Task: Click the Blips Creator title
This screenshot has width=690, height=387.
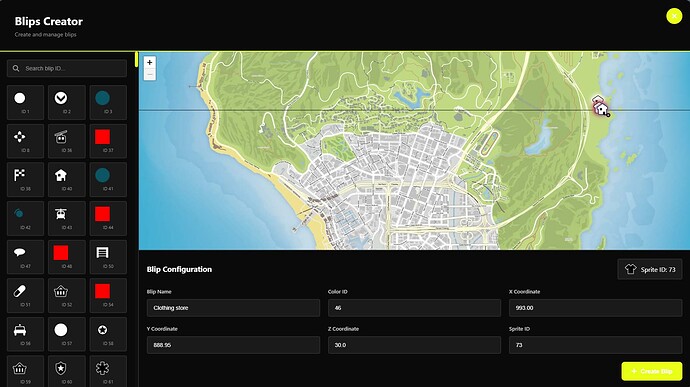Action: (48, 21)
